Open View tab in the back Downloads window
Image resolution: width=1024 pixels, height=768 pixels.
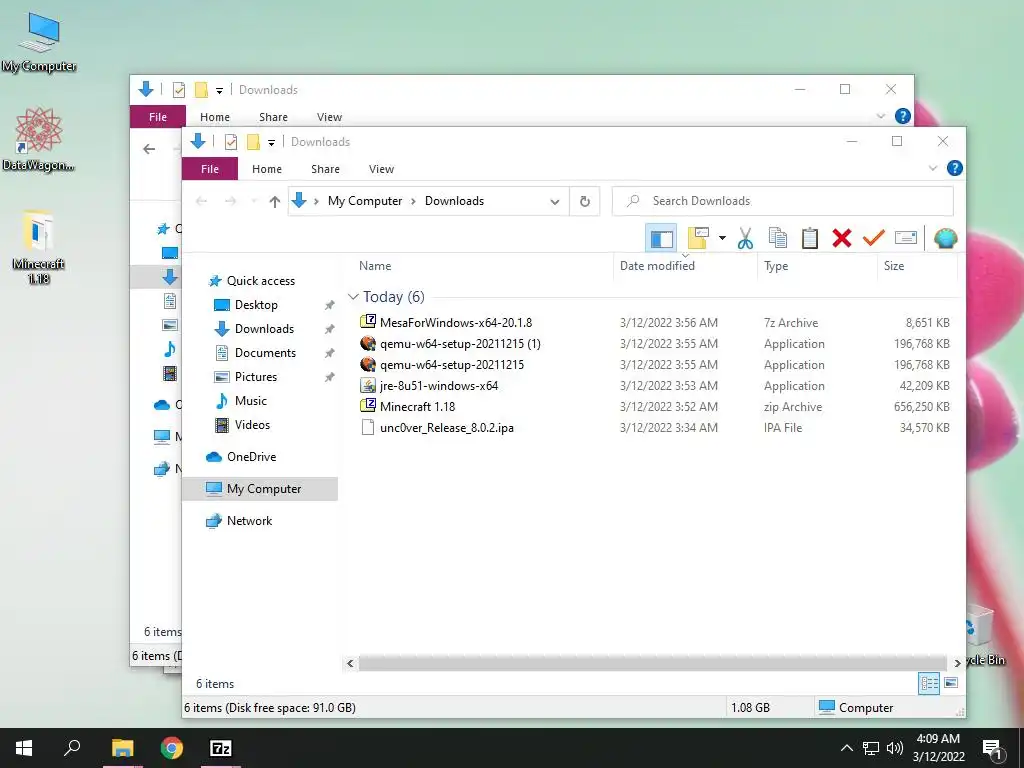point(329,117)
